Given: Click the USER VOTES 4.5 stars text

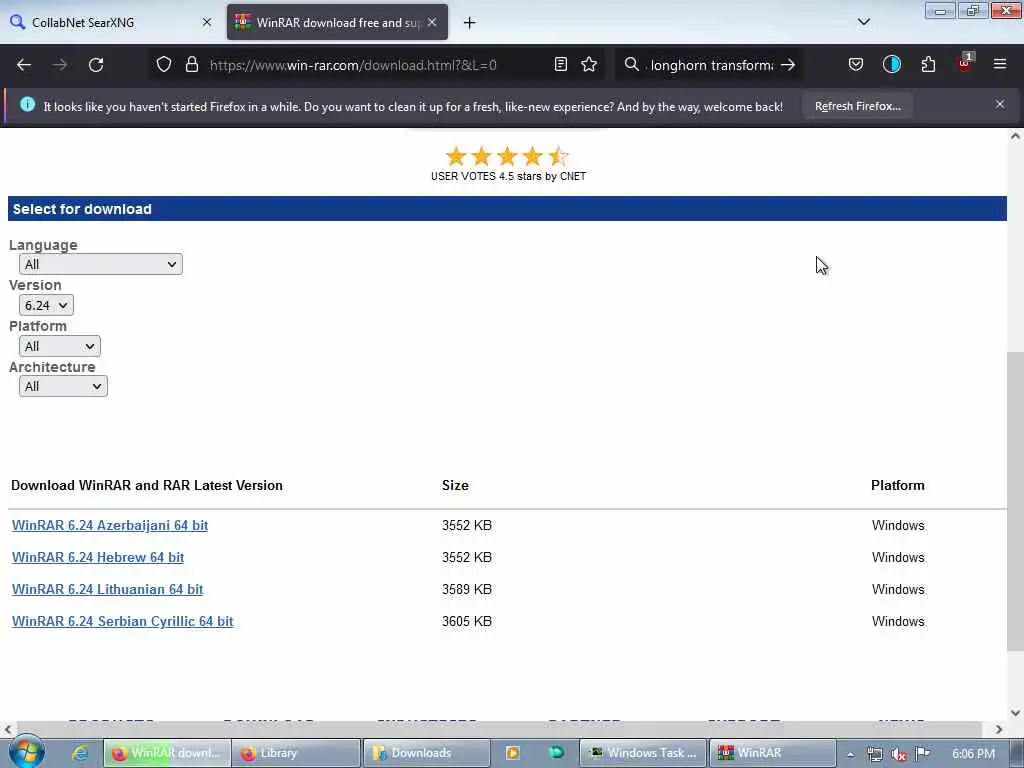Looking at the screenshot, I should pyautogui.click(x=508, y=176).
